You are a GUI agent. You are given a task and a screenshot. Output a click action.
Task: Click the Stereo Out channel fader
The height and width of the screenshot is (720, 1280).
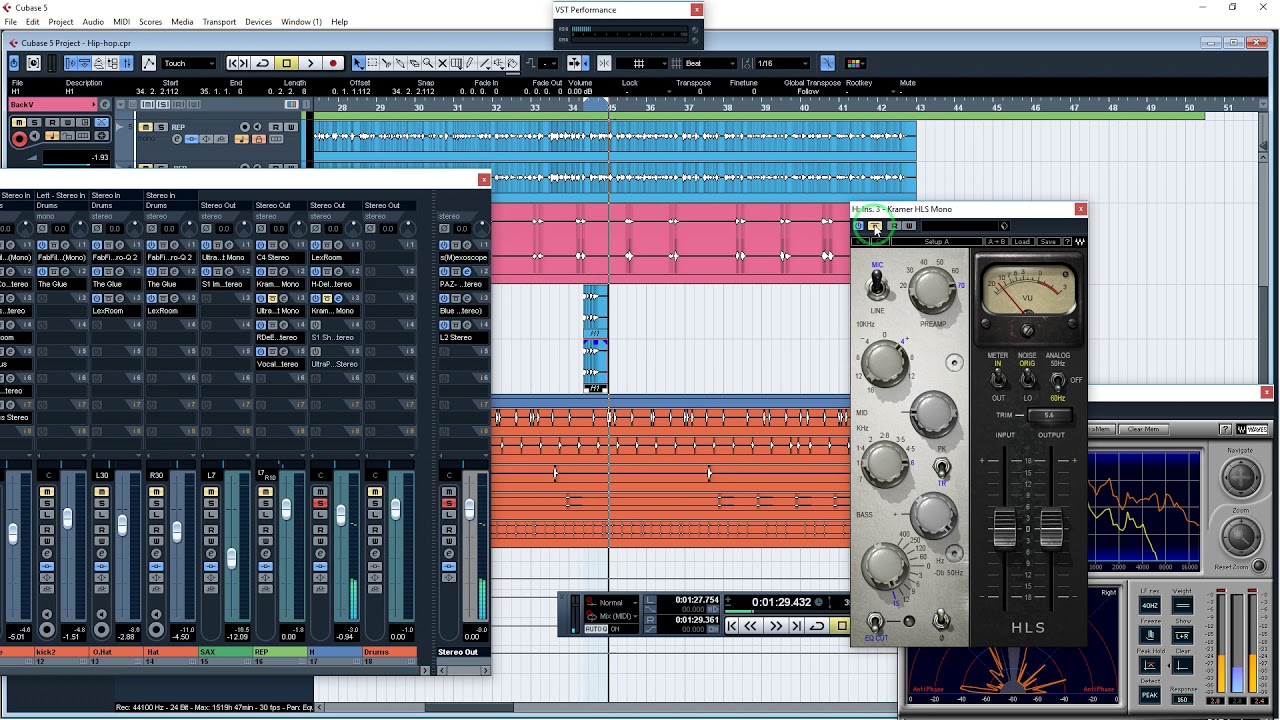pos(469,508)
